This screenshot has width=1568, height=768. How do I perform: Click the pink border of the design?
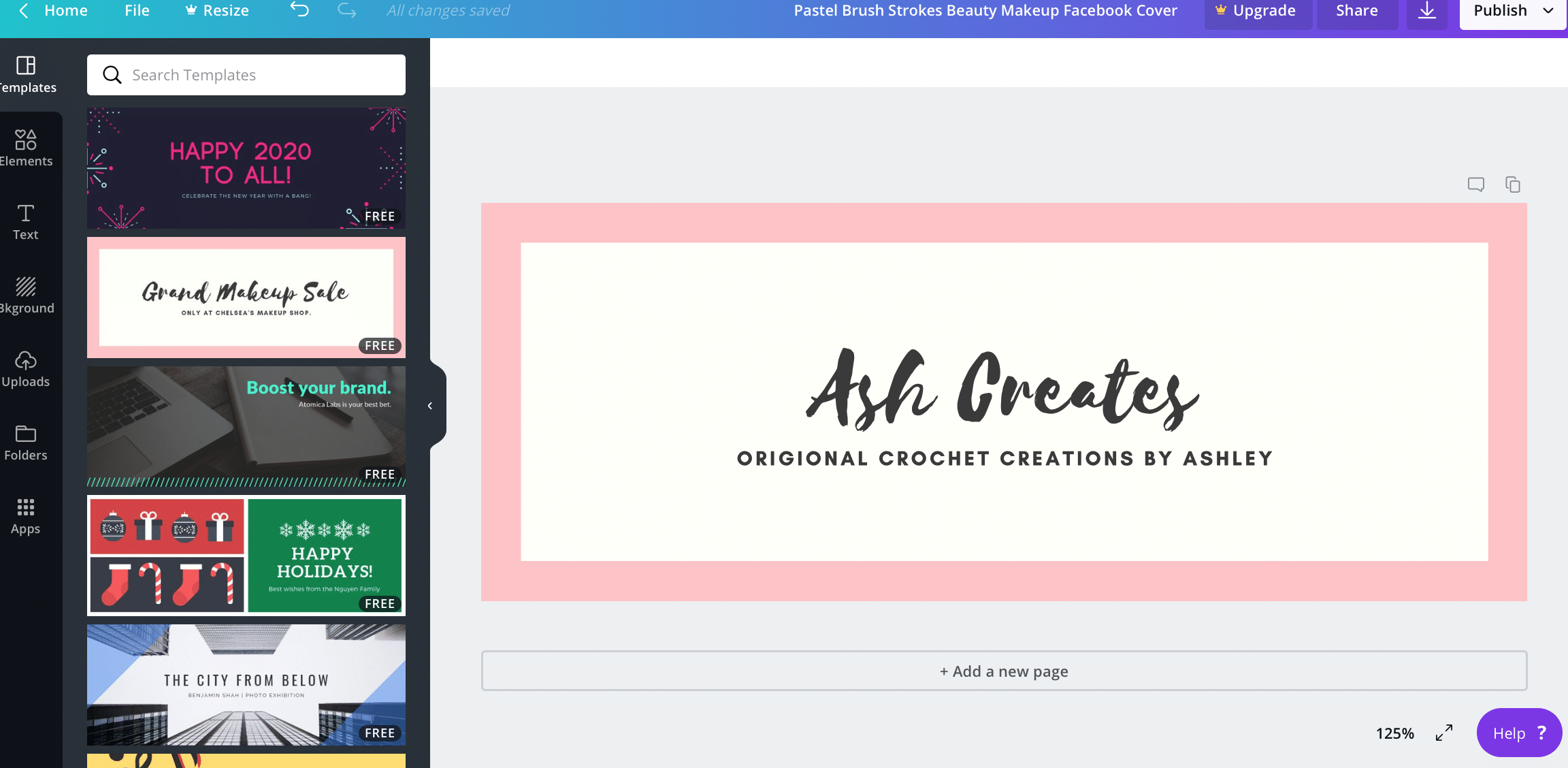coord(1004,222)
